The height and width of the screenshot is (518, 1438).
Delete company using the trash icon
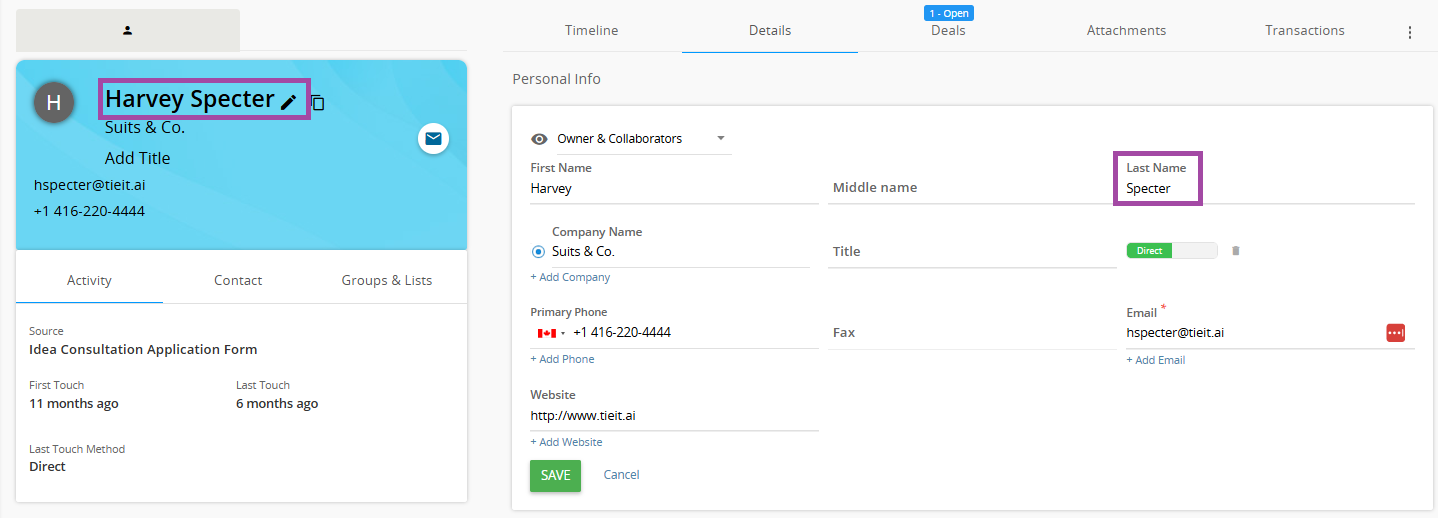point(1235,251)
